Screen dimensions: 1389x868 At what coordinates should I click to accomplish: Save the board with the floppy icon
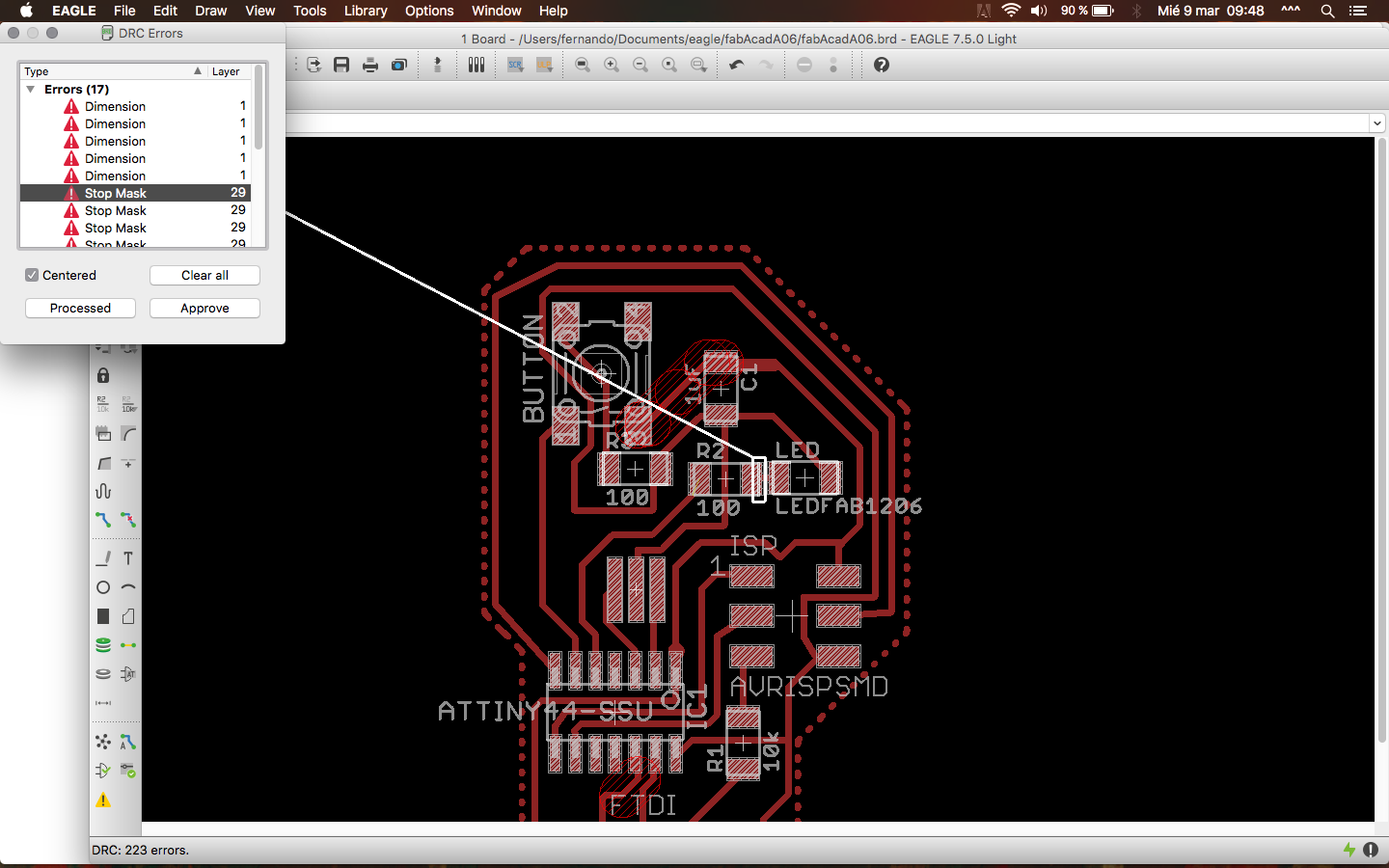[x=341, y=65]
